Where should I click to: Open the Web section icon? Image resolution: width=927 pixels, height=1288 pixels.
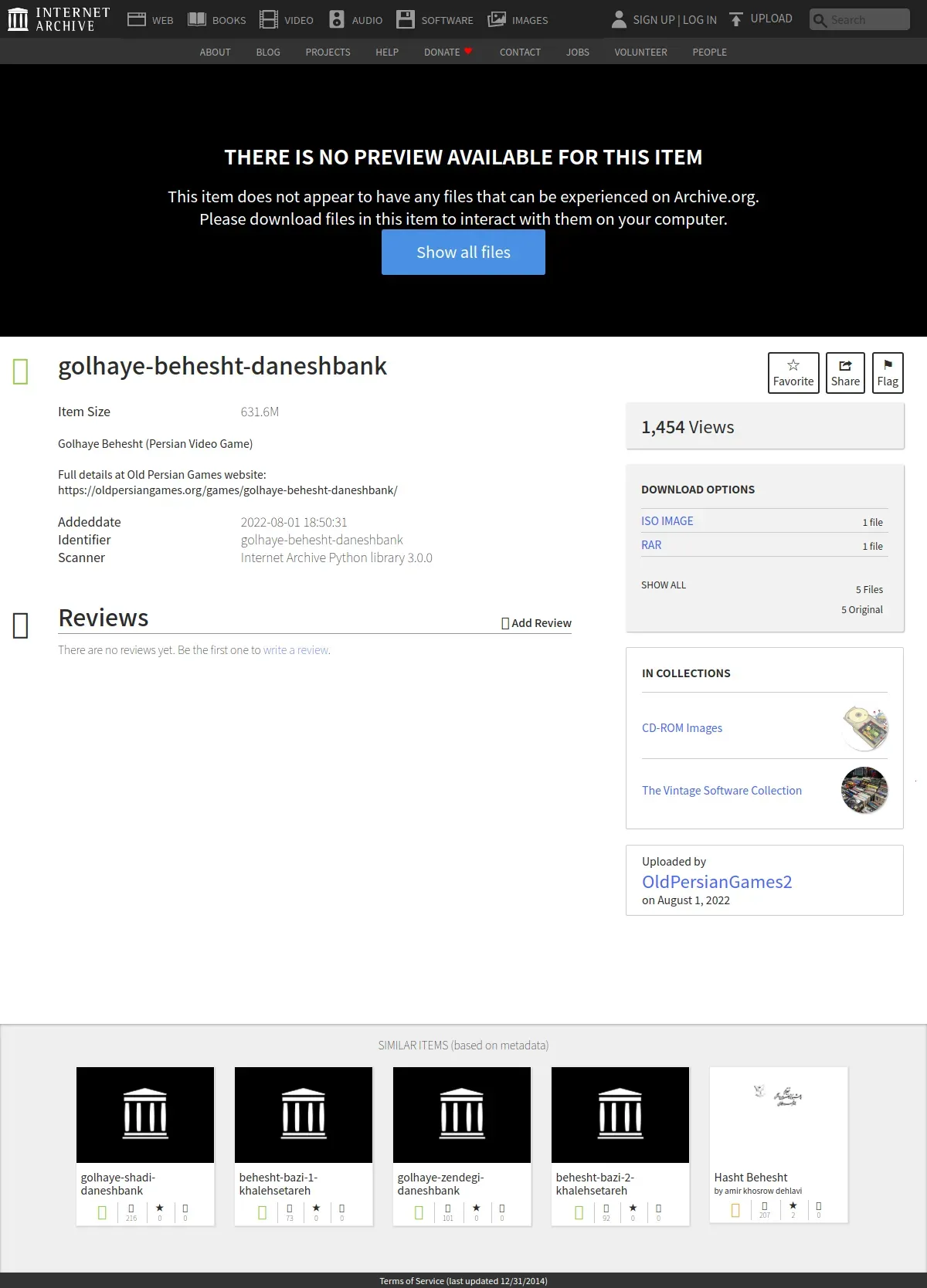tap(137, 19)
